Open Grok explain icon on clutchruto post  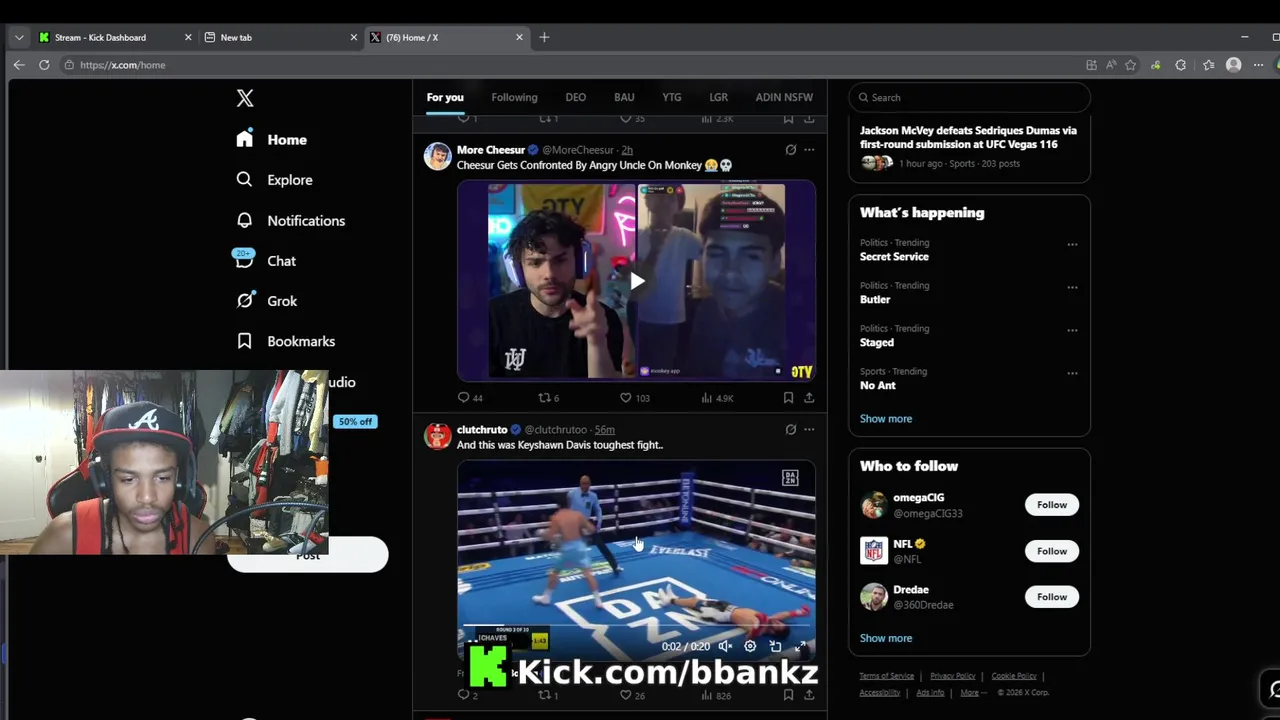790,430
